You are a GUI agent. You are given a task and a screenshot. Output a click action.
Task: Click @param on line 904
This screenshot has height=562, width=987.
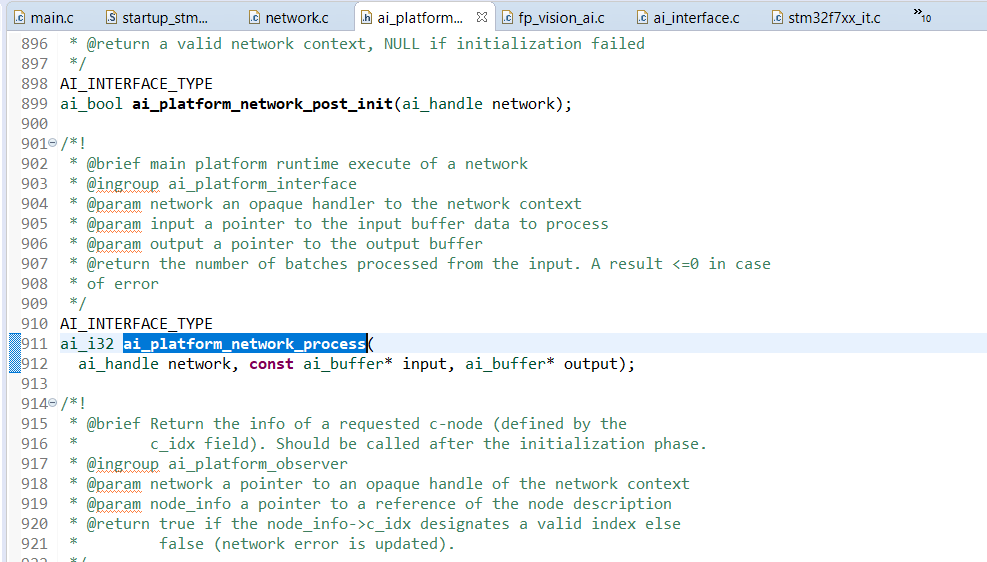[x=114, y=204]
